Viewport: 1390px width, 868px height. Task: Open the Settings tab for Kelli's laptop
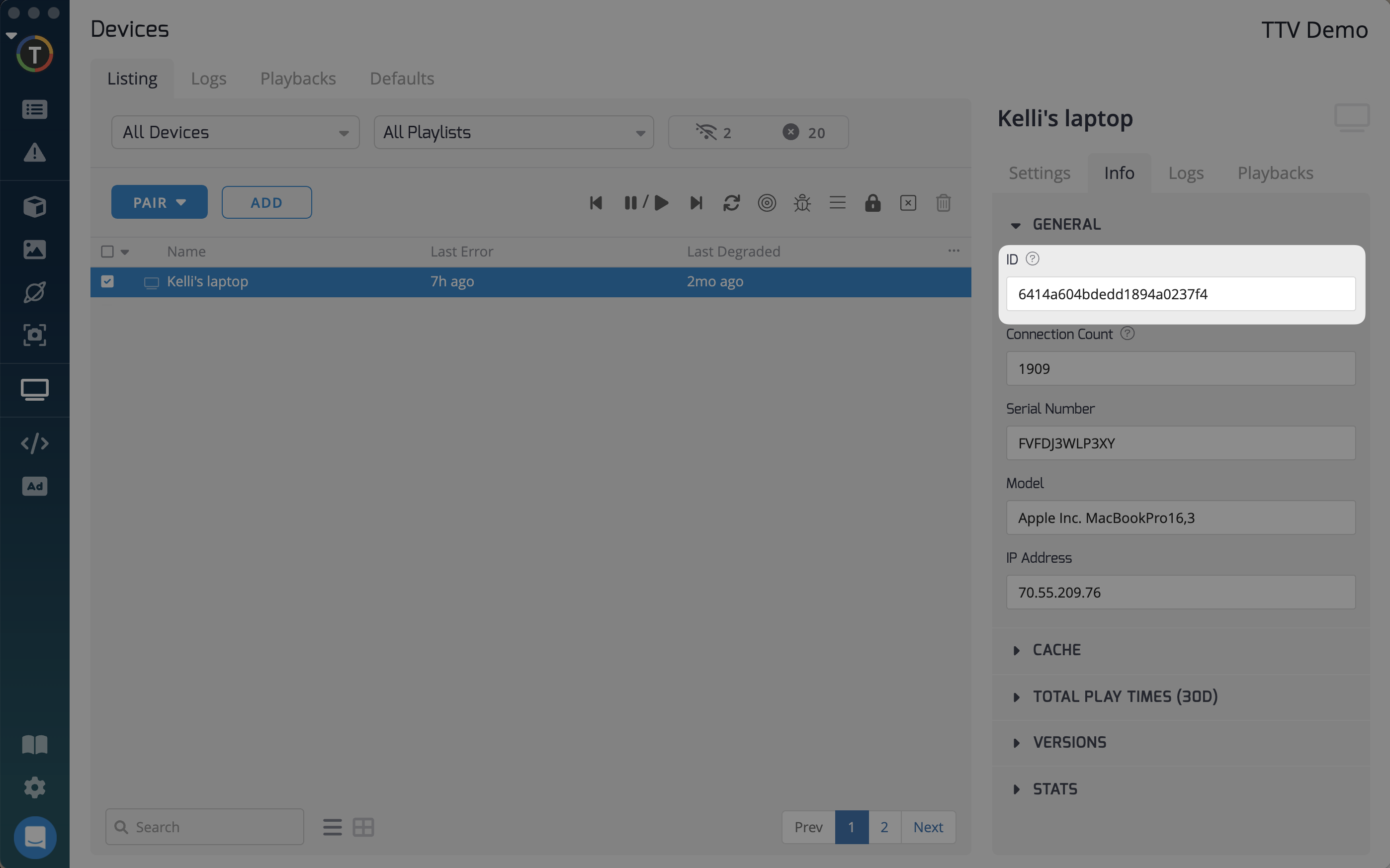point(1040,174)
